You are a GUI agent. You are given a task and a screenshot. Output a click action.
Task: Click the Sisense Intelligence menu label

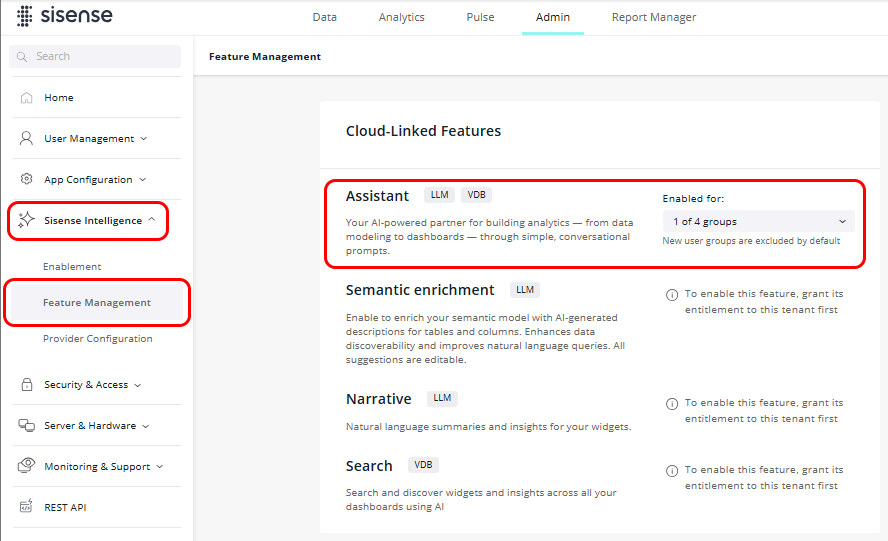point(93,220)
